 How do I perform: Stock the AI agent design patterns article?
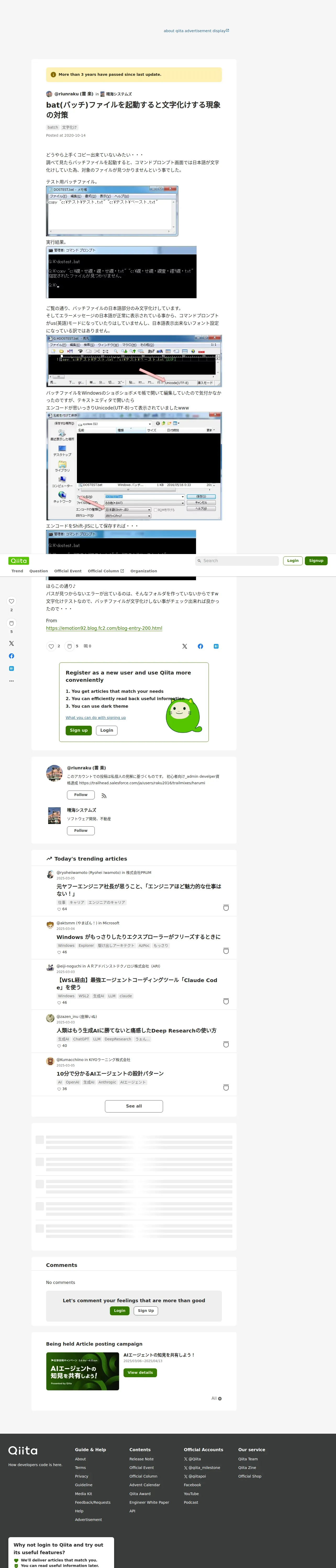click(226, 1088)
